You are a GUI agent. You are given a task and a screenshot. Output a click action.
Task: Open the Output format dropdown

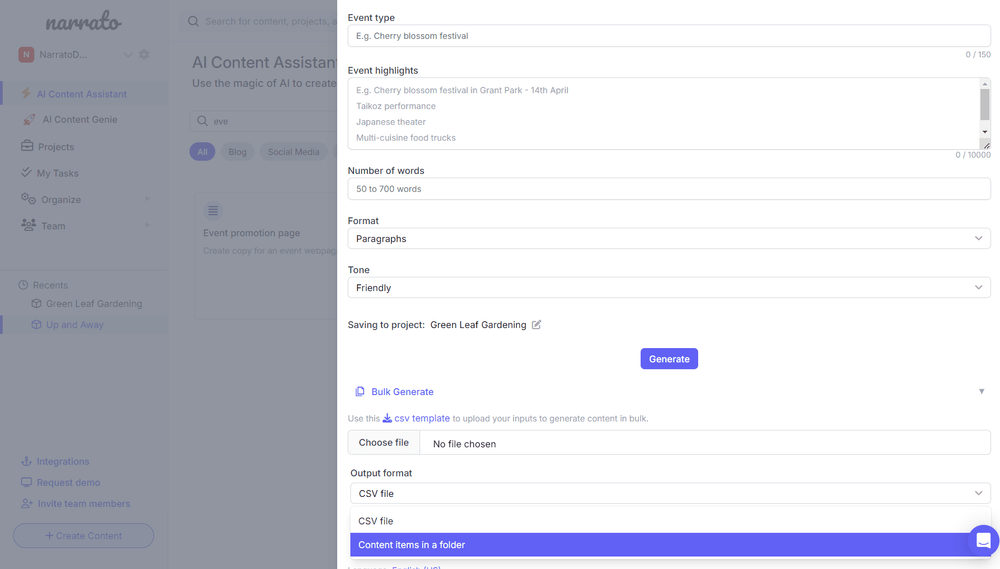tap(670, 493)
